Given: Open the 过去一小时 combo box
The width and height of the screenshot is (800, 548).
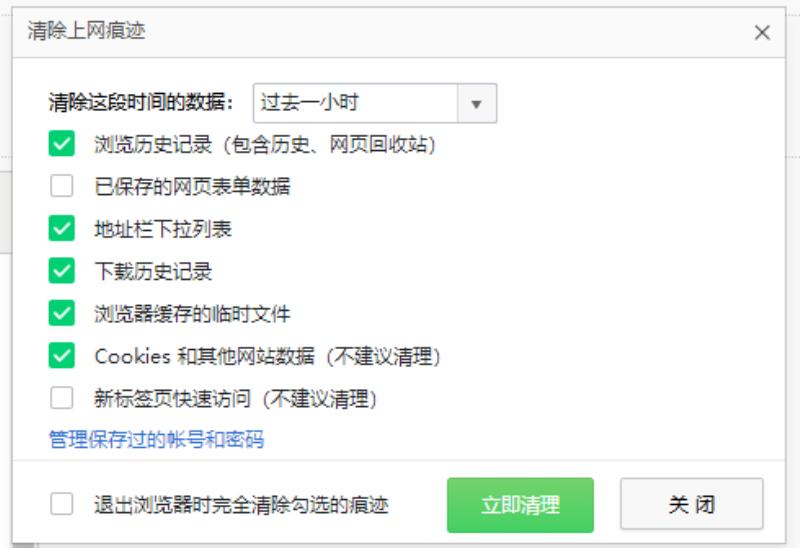Looking at the screenshot, I should (374, 103).
